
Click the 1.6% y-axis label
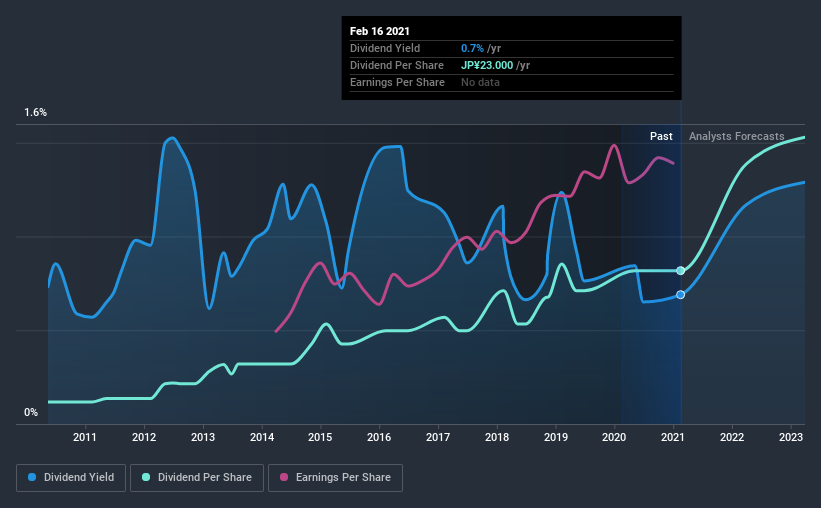click(35, 112)
